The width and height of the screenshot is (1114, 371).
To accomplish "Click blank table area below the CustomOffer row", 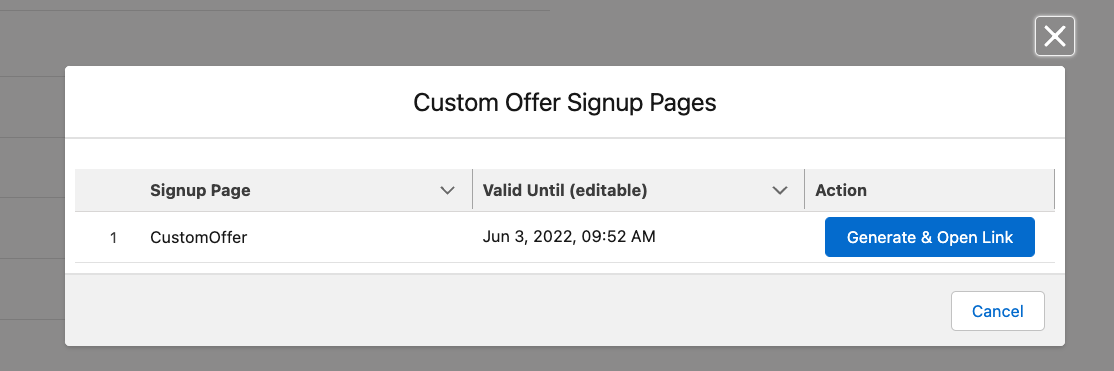I will (565, 268).
